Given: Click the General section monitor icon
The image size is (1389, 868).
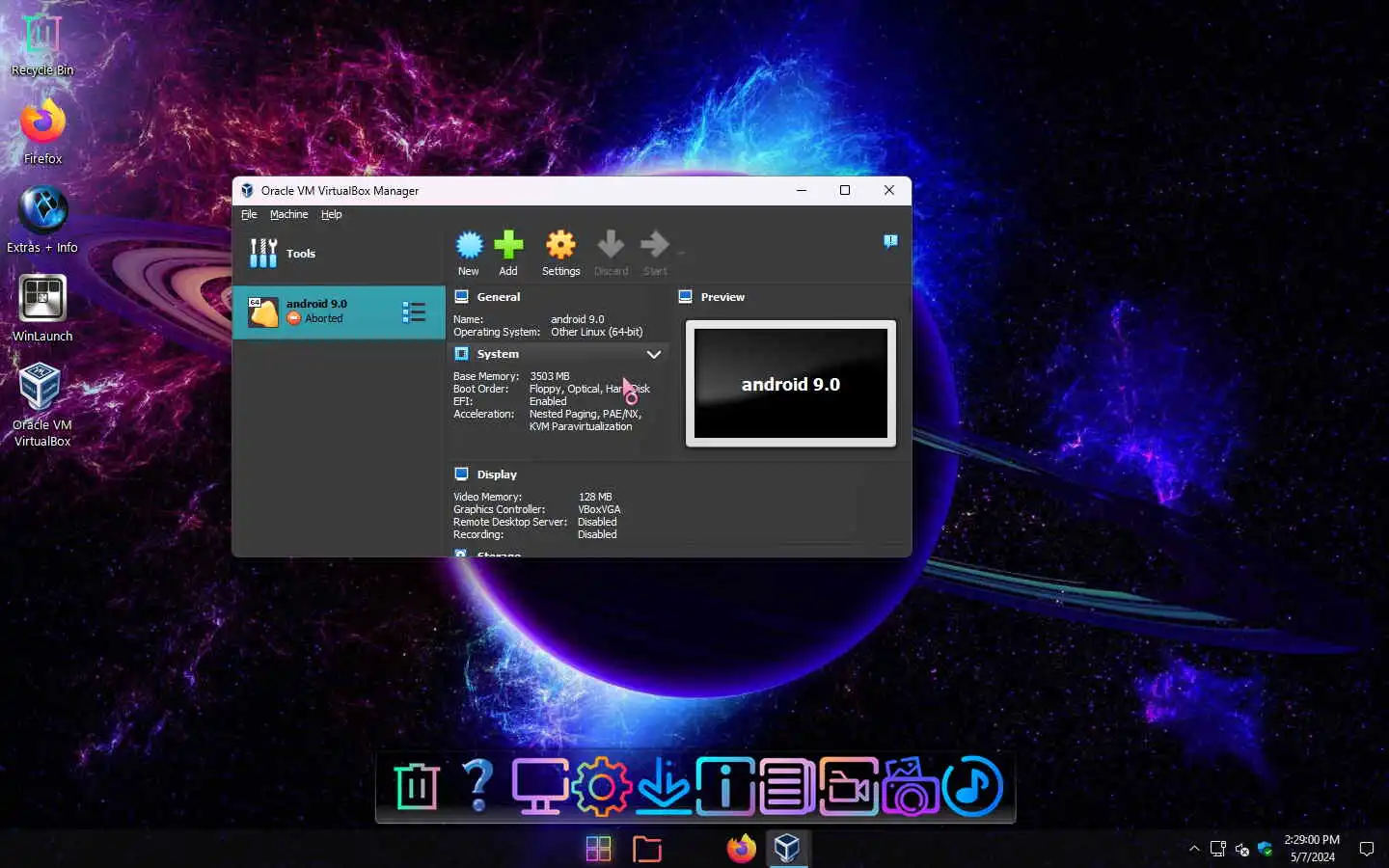Looking at the screenshot, I should [461, 296].
